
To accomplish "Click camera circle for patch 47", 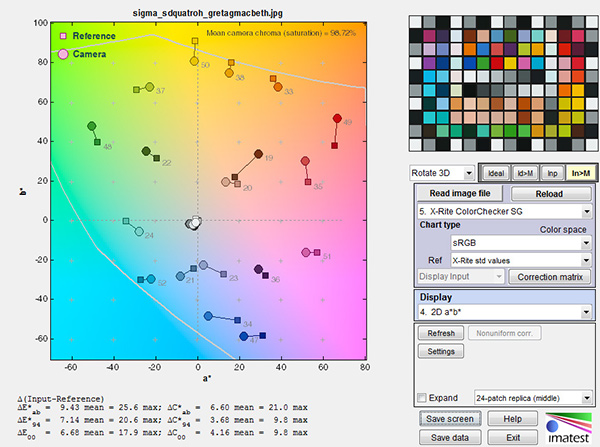I will click(244, 336).
